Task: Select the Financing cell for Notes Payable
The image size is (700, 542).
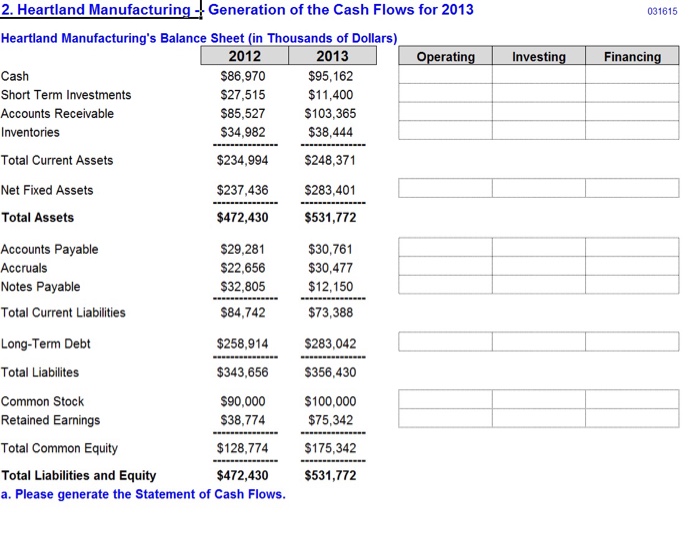Action: click(x=632, y=285)
